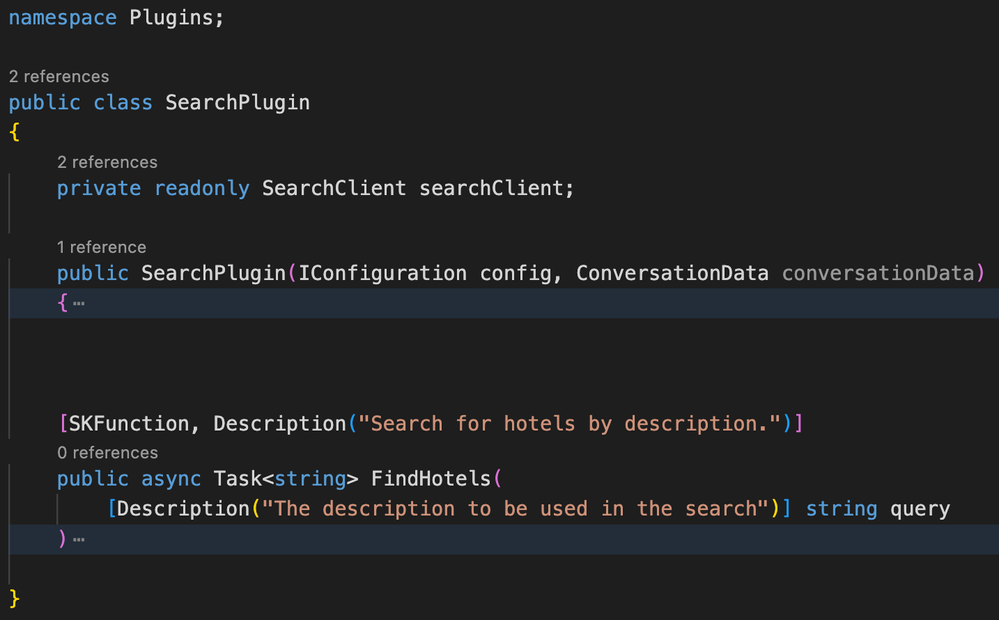Click the string "Search for hotels by description."

click(x=570, y=423)
